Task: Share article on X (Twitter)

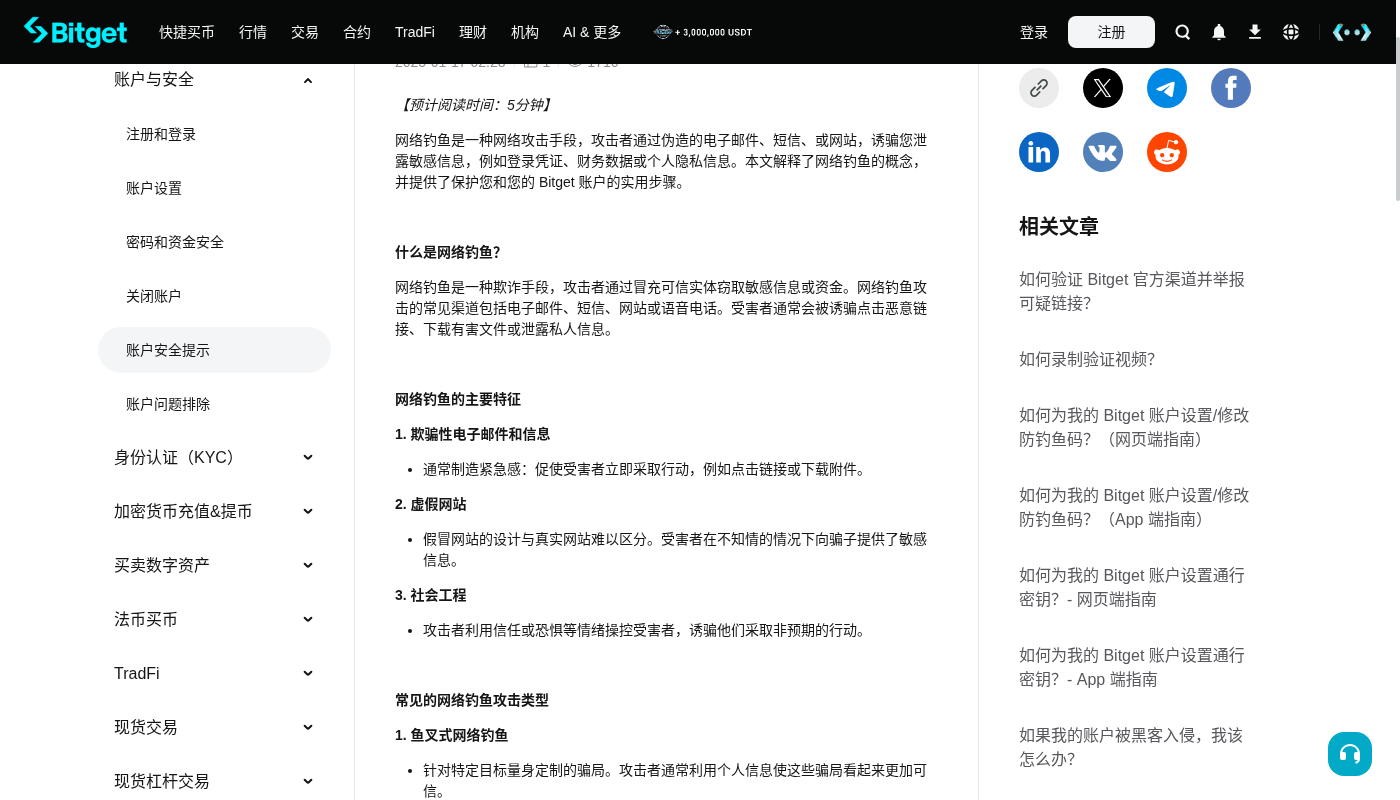Action: coord(1103,88)
